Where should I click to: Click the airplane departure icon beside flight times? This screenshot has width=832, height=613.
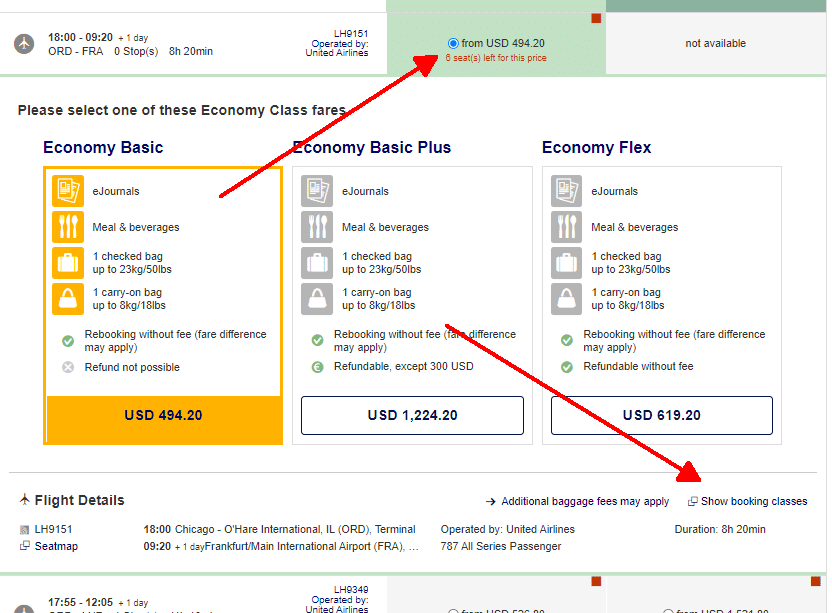pyautogui.click(x=22, y=43)
